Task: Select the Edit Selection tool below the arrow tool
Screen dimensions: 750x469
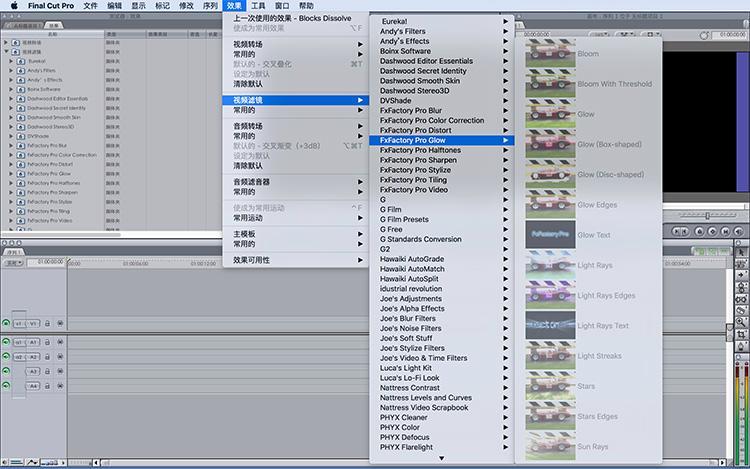Action: (x=741, y=264)
